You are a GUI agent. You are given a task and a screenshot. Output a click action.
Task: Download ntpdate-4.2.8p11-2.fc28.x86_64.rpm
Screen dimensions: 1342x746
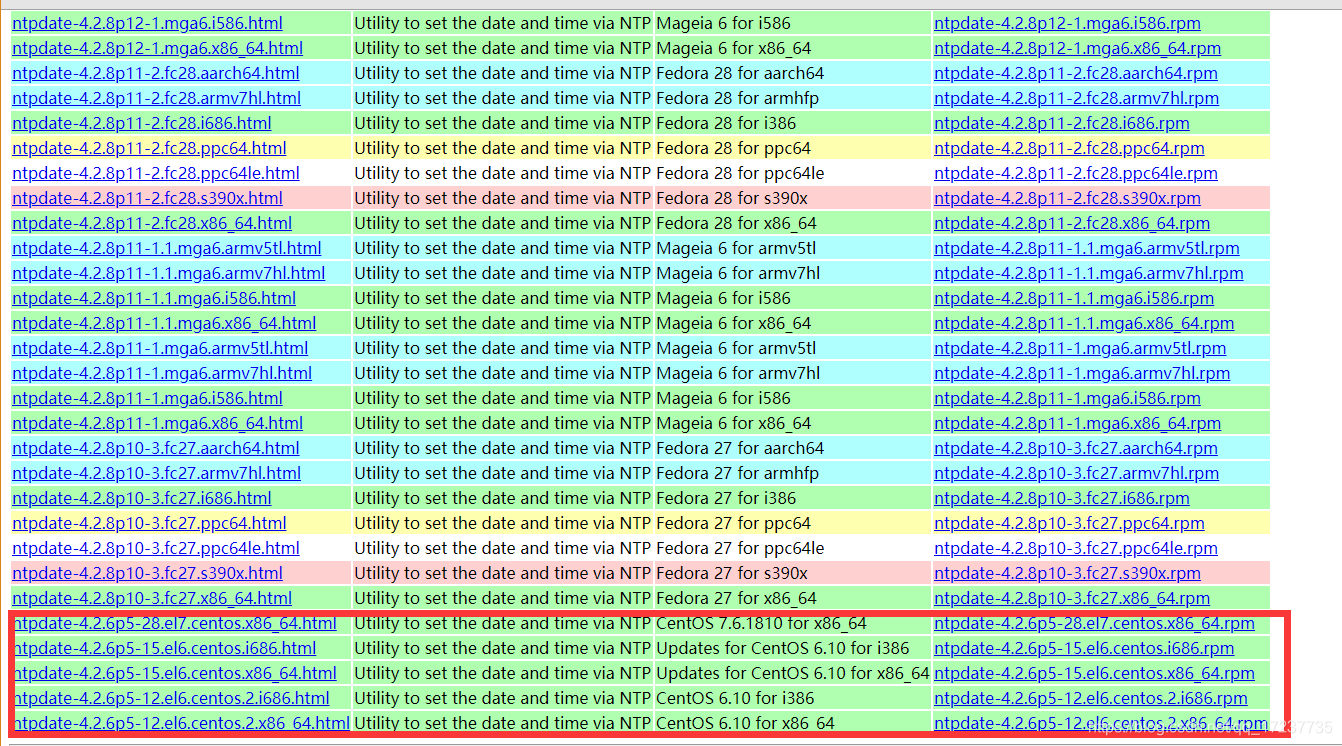[x=1072, y=223]
